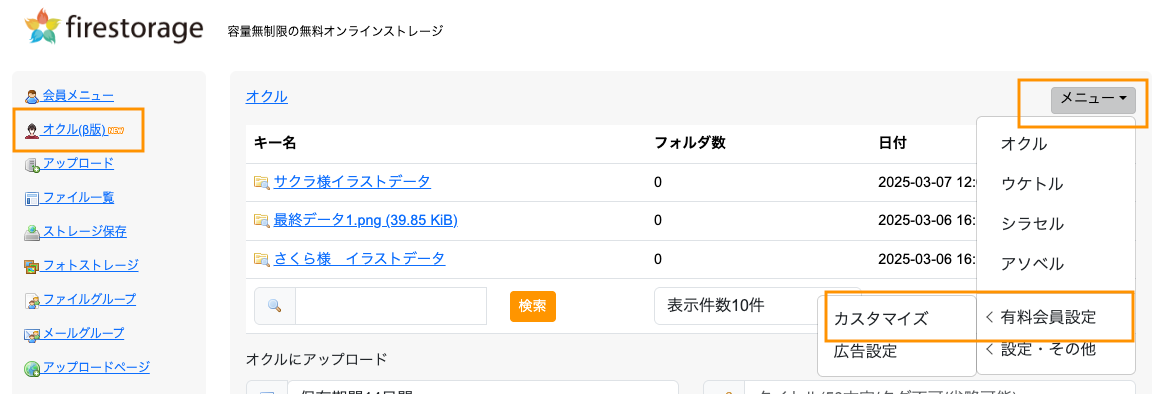Click the アップロードページ globe icon
This screenshot has height=394, width=1176.
coord(32,368)
